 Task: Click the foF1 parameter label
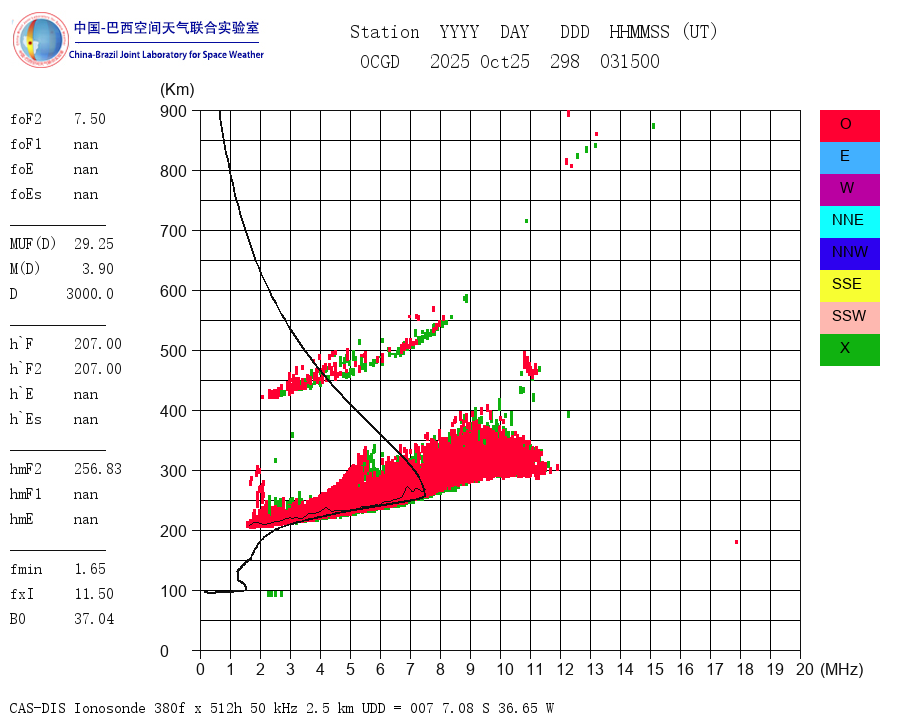click(26, 144)
